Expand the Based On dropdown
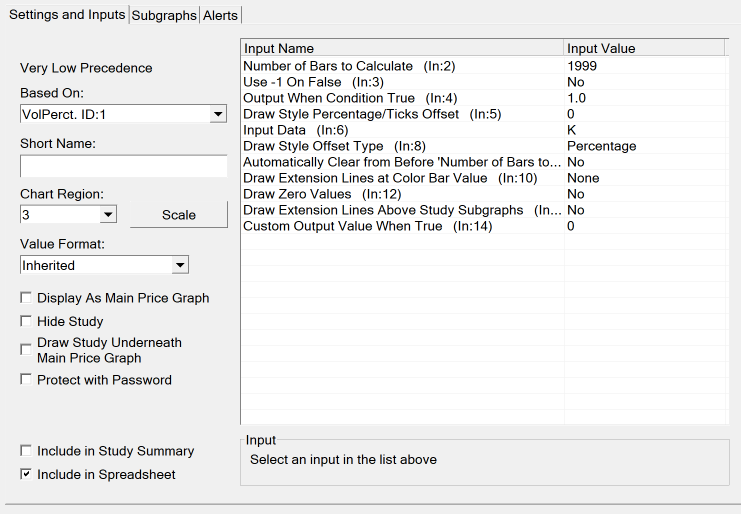 pyautogui.click(x=218, y=115)
